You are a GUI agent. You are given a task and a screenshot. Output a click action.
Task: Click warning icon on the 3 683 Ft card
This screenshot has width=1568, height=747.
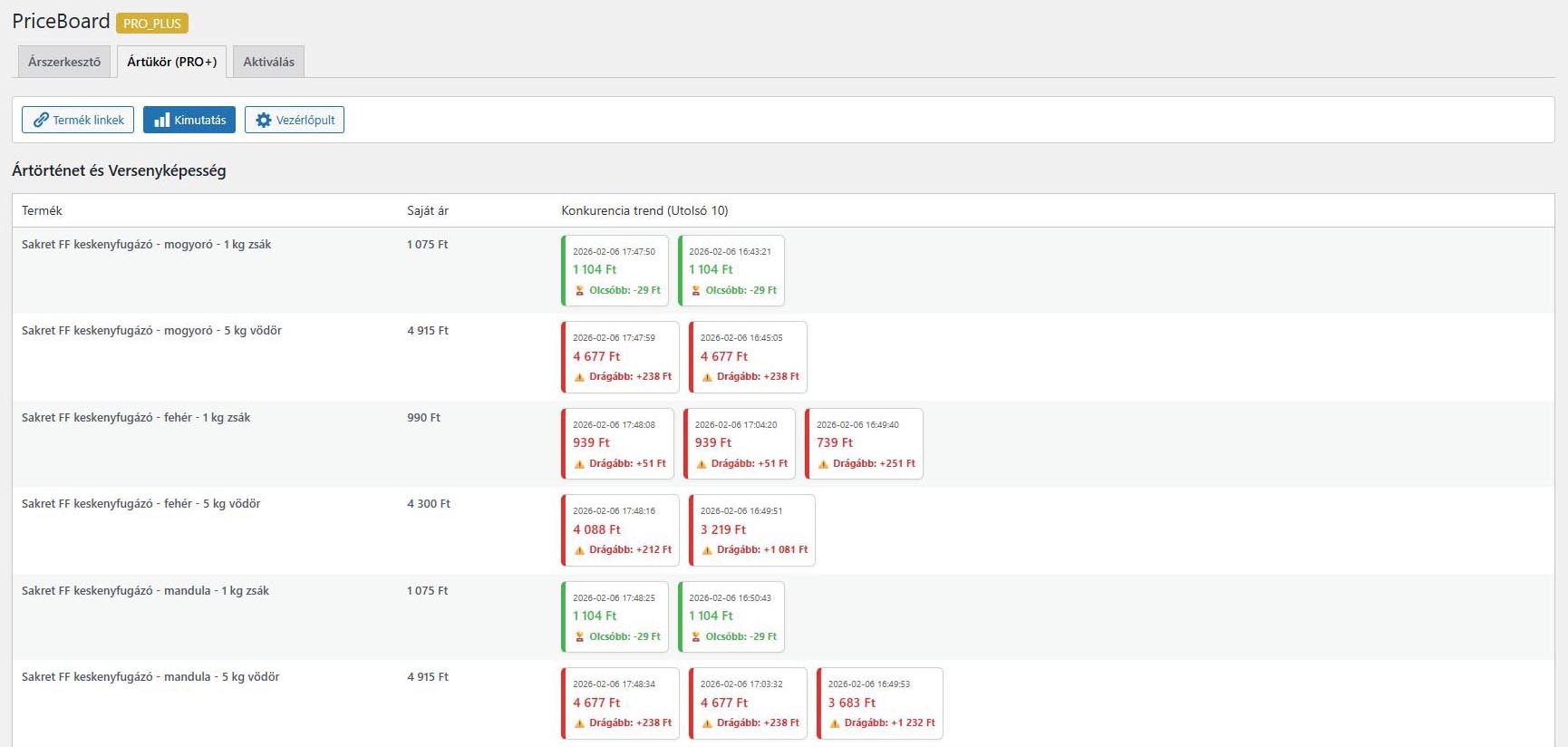pos(835,723)
